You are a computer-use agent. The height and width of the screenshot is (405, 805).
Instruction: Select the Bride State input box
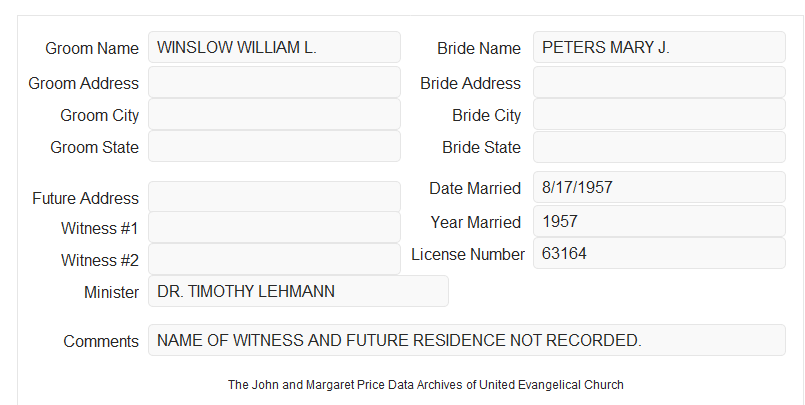[x=659, y=147]
